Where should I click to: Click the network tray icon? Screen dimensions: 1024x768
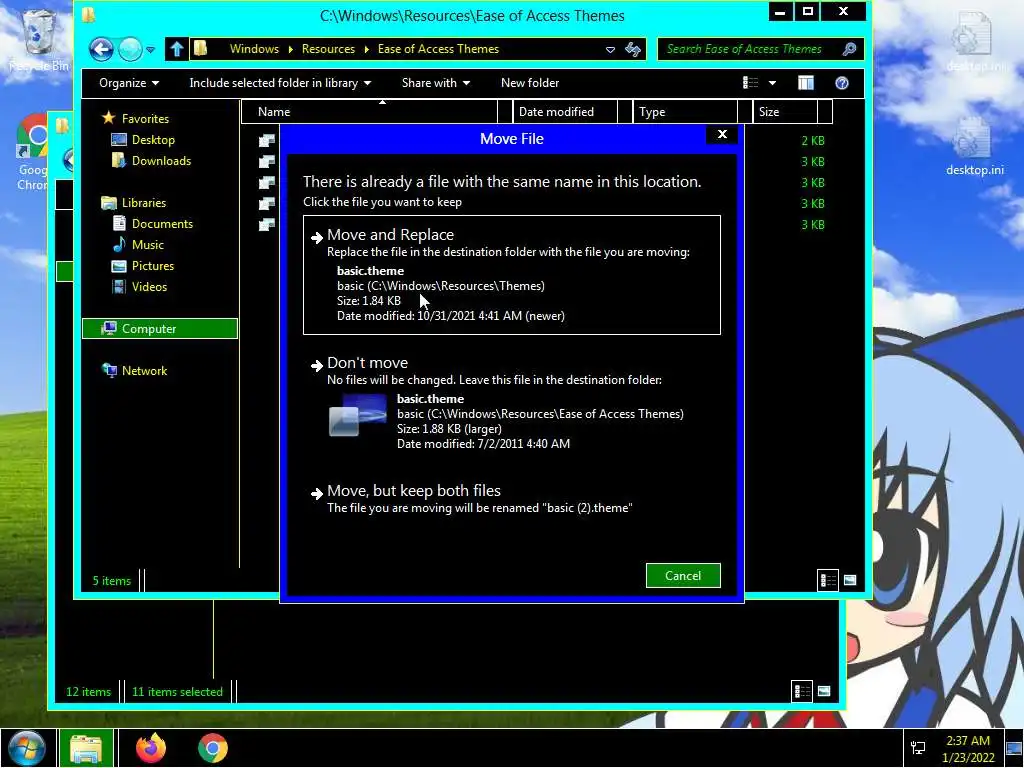918,748
